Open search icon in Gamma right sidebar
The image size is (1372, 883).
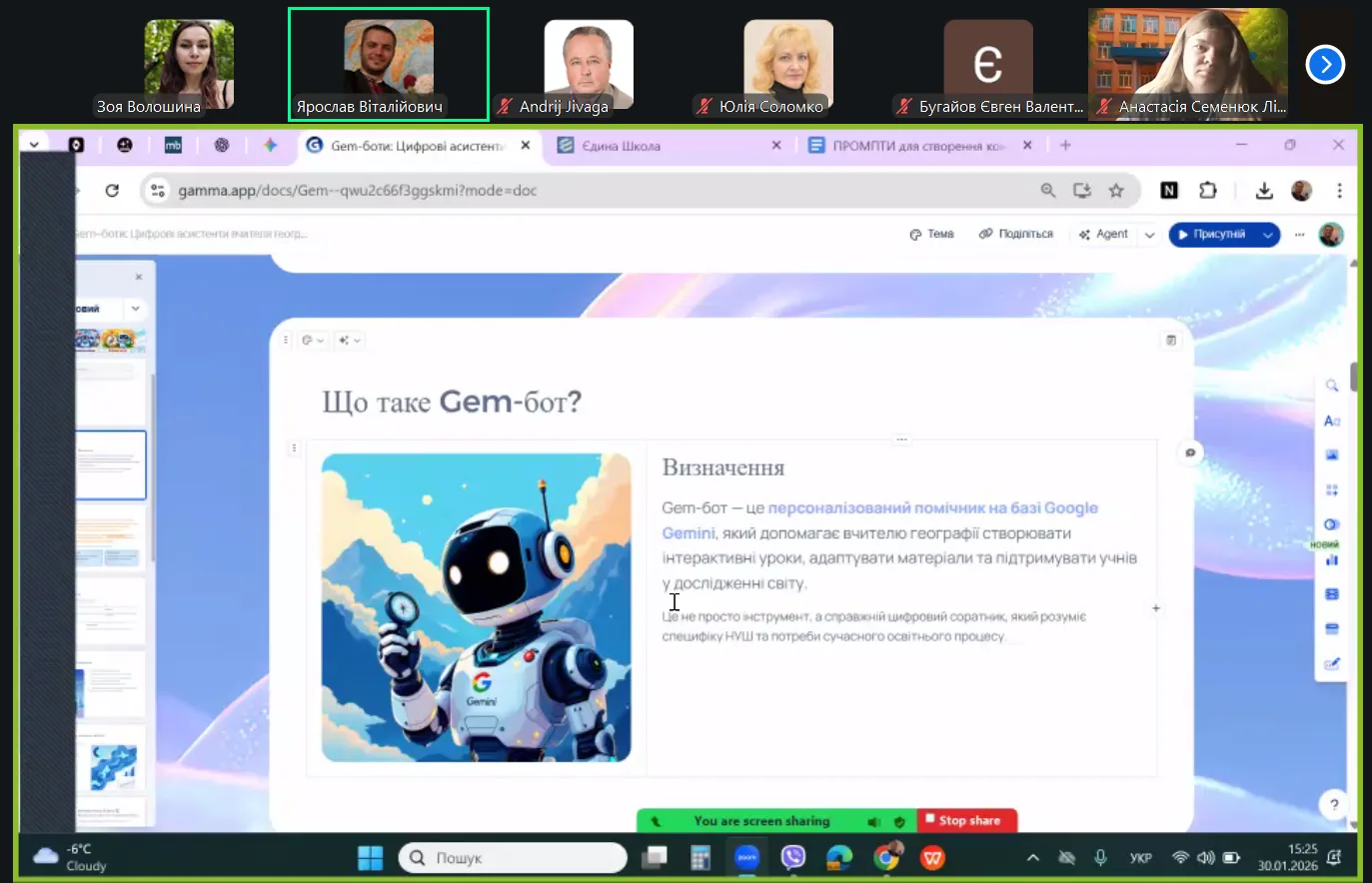coord(1332,386)
